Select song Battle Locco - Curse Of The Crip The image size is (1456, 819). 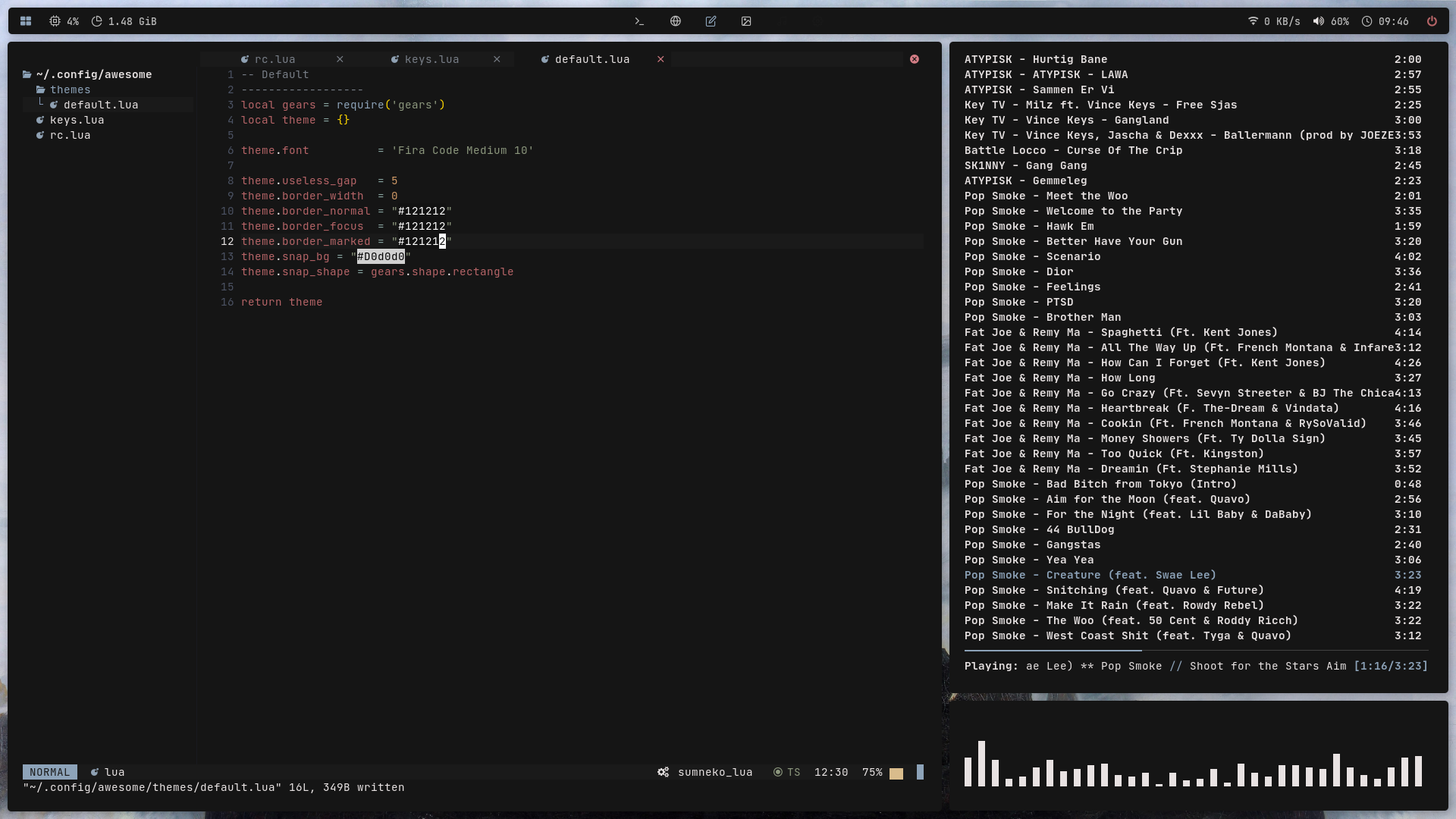pos(1193,150)
